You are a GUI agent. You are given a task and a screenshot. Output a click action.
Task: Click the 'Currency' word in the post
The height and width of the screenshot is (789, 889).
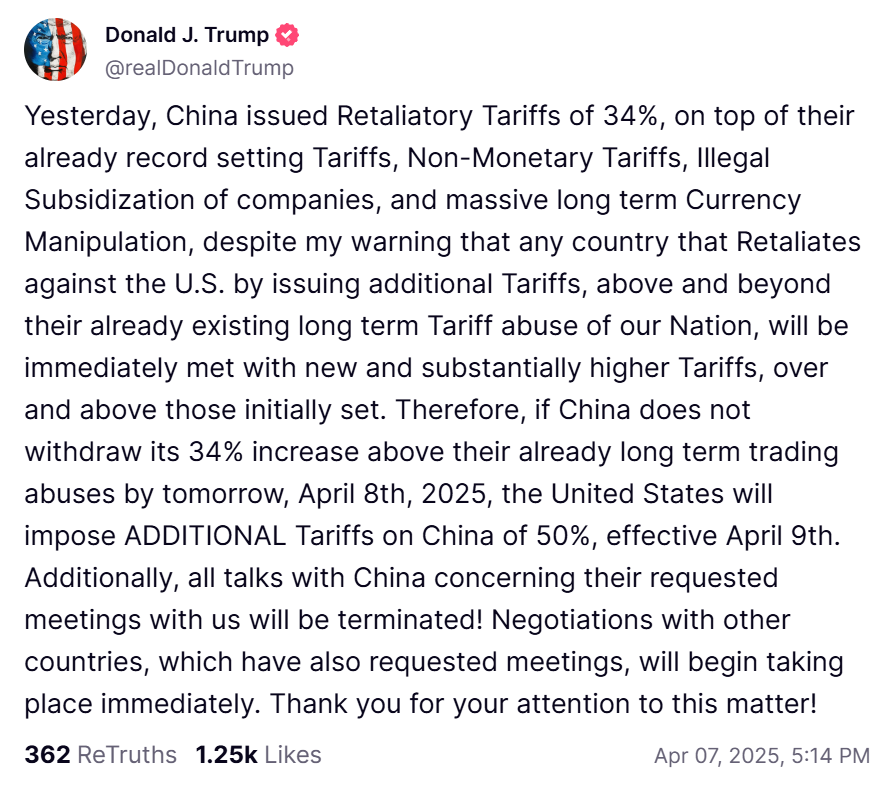[743, 201]
